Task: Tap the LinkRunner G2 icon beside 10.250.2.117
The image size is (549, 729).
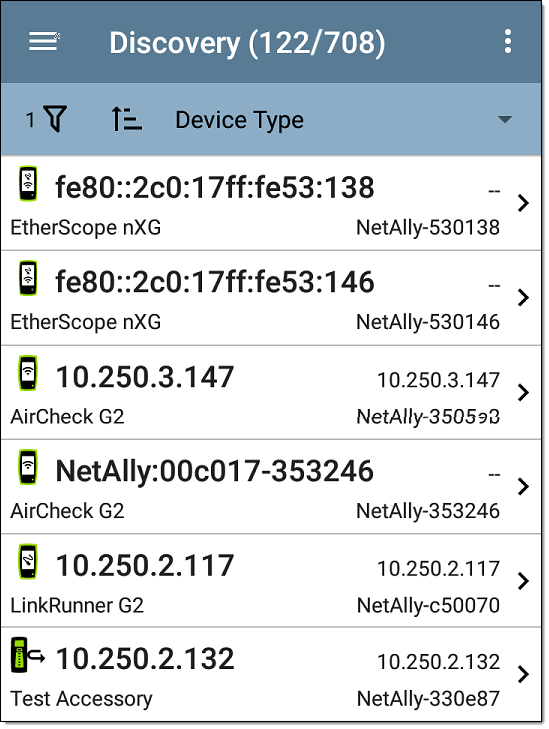Action: click(28, 561)
